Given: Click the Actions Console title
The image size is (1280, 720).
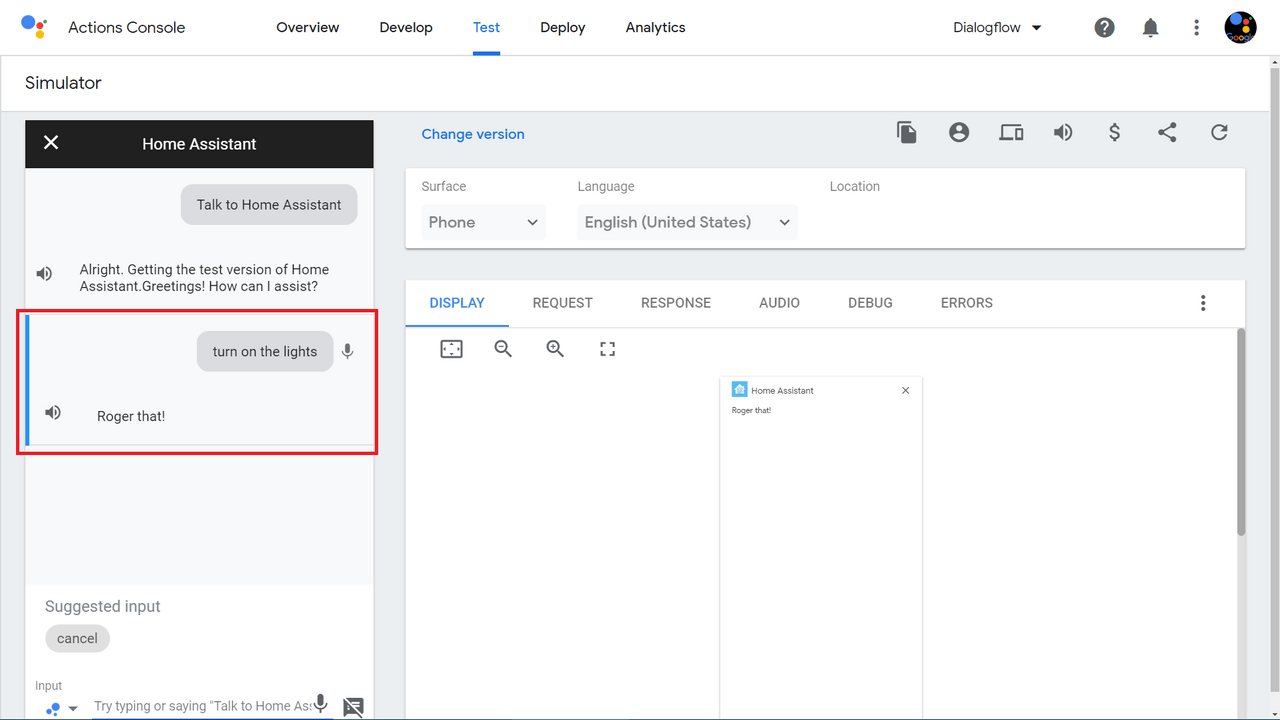Looking at the screenshot, I should pyautogui.click(x=127, y=28).
